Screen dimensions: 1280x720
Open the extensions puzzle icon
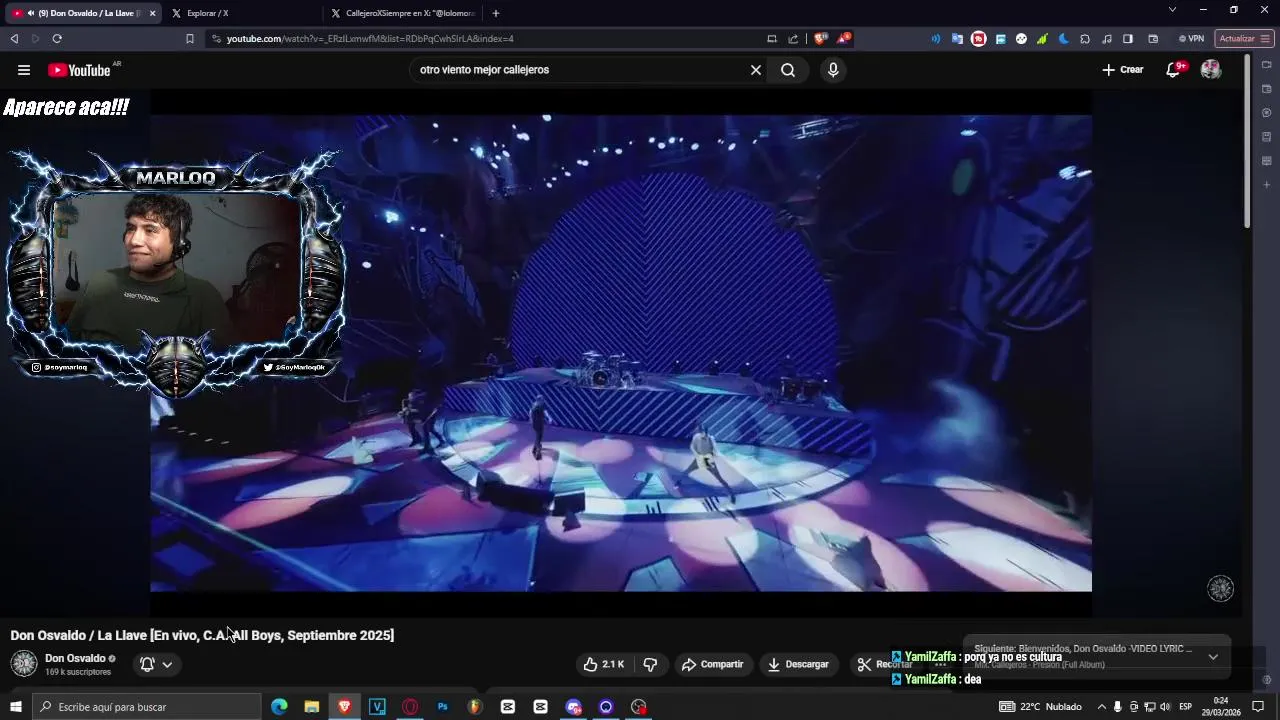pos(1085,39)
